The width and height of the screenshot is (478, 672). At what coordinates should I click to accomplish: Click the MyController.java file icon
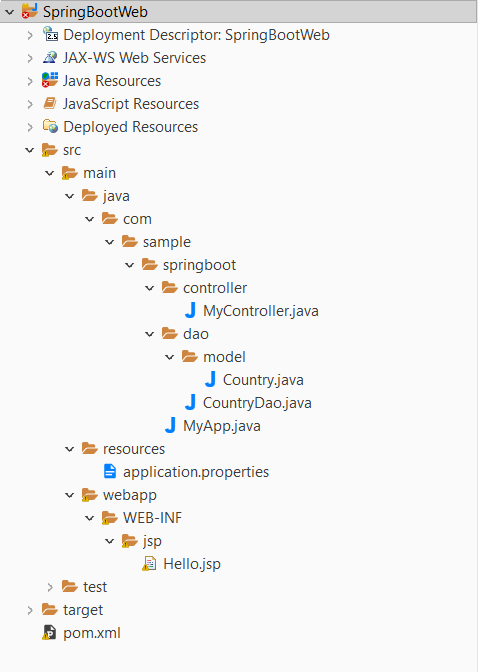point(190,310)
